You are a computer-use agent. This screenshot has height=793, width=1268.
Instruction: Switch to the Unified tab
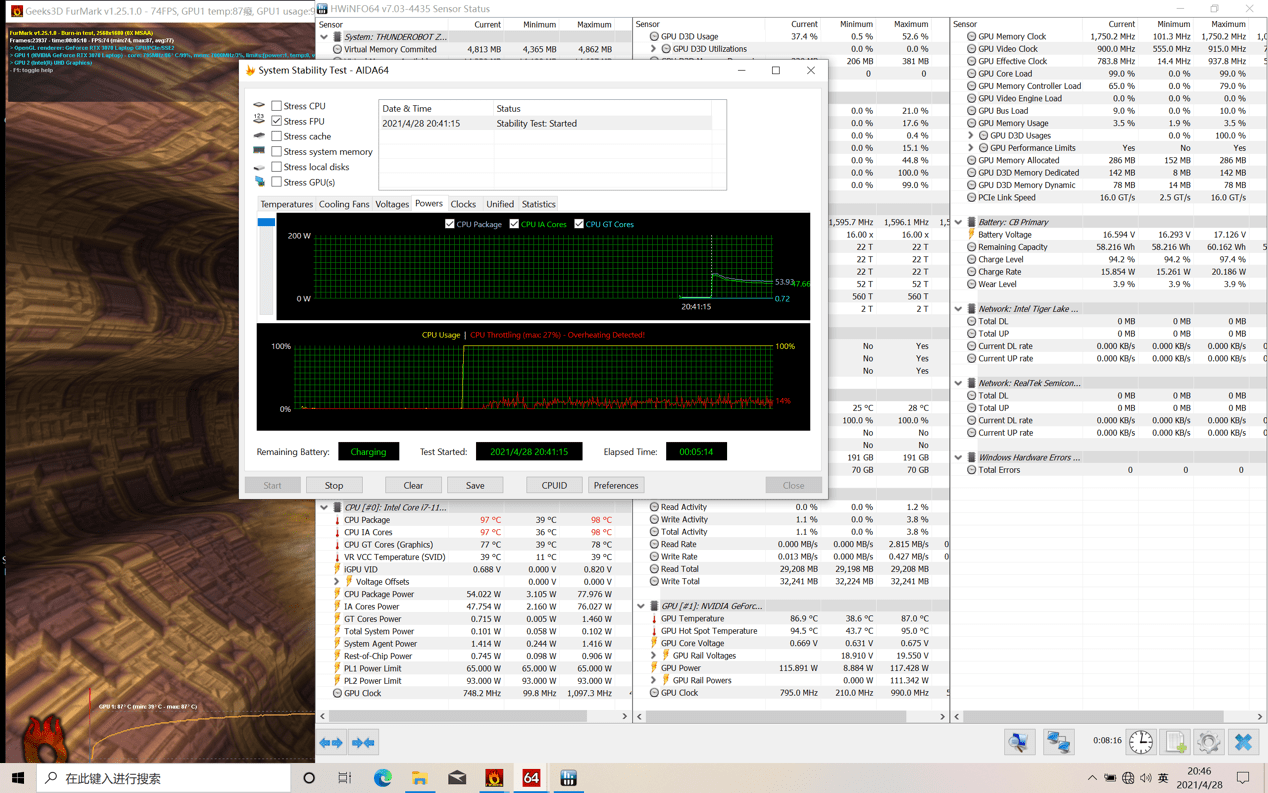500,204
